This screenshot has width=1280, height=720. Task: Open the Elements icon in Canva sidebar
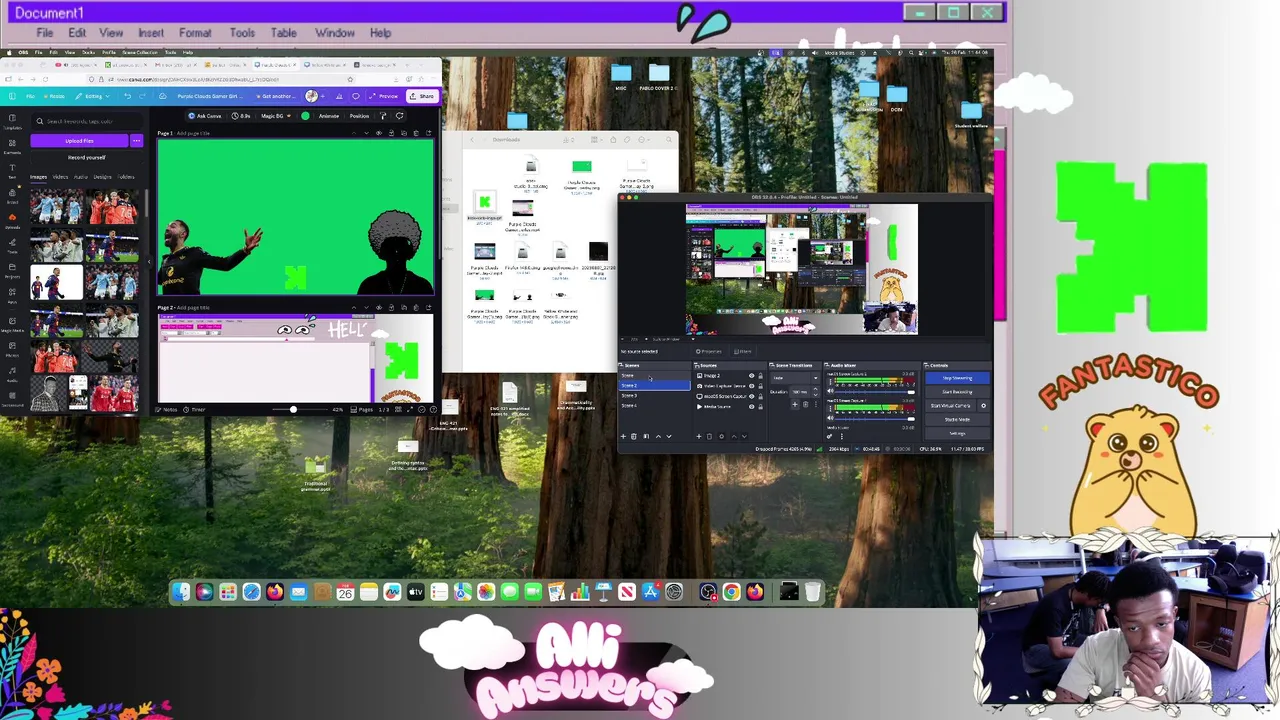pyautogui.click(x=13, y=146)
